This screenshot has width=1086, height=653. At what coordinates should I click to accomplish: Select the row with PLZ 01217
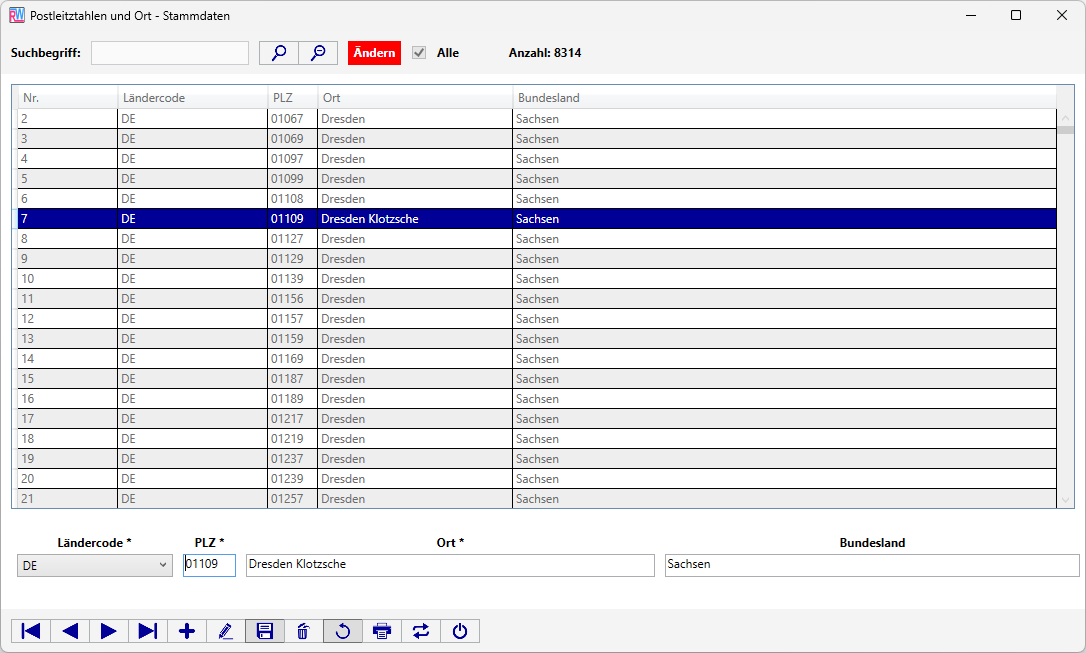point(537,420)
